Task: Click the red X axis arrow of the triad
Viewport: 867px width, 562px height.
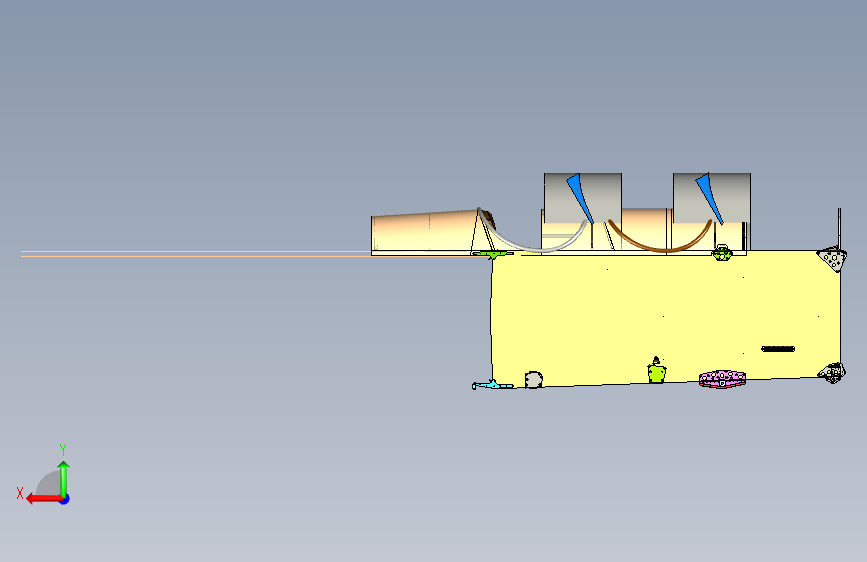Action: pyautogui.click(x=43, y=499)
